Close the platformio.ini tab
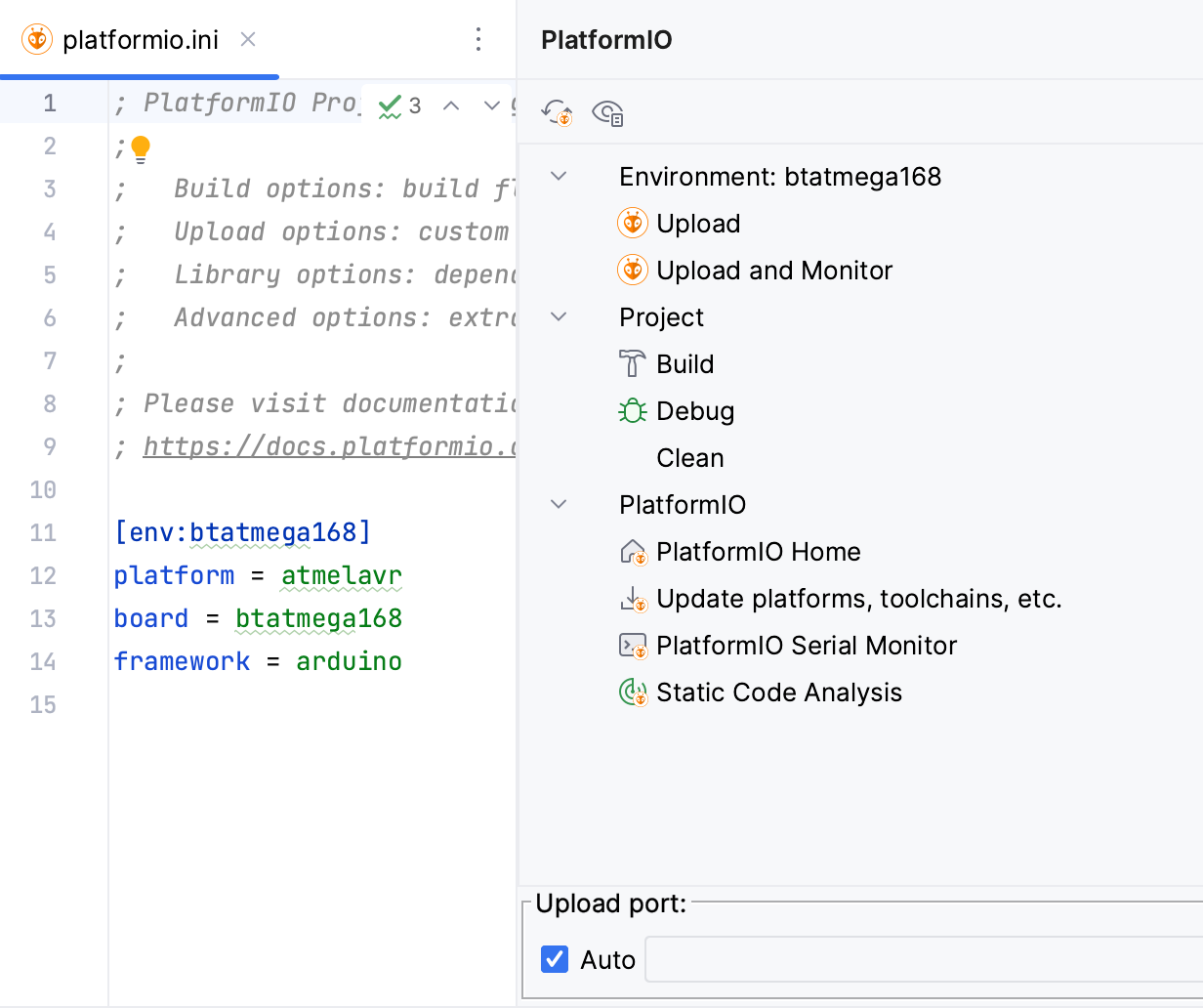This screenshot has height=1008, width=1203. click(x=248, y=39)
